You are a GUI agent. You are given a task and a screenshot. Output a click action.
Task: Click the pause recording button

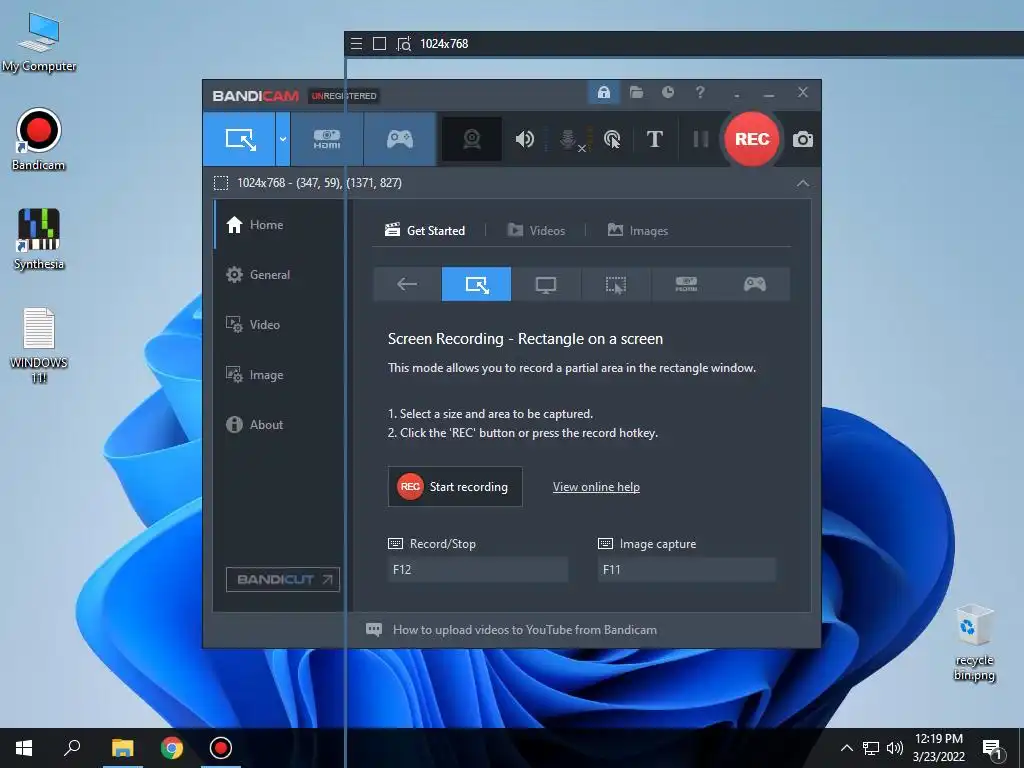(x=700, y=139)
